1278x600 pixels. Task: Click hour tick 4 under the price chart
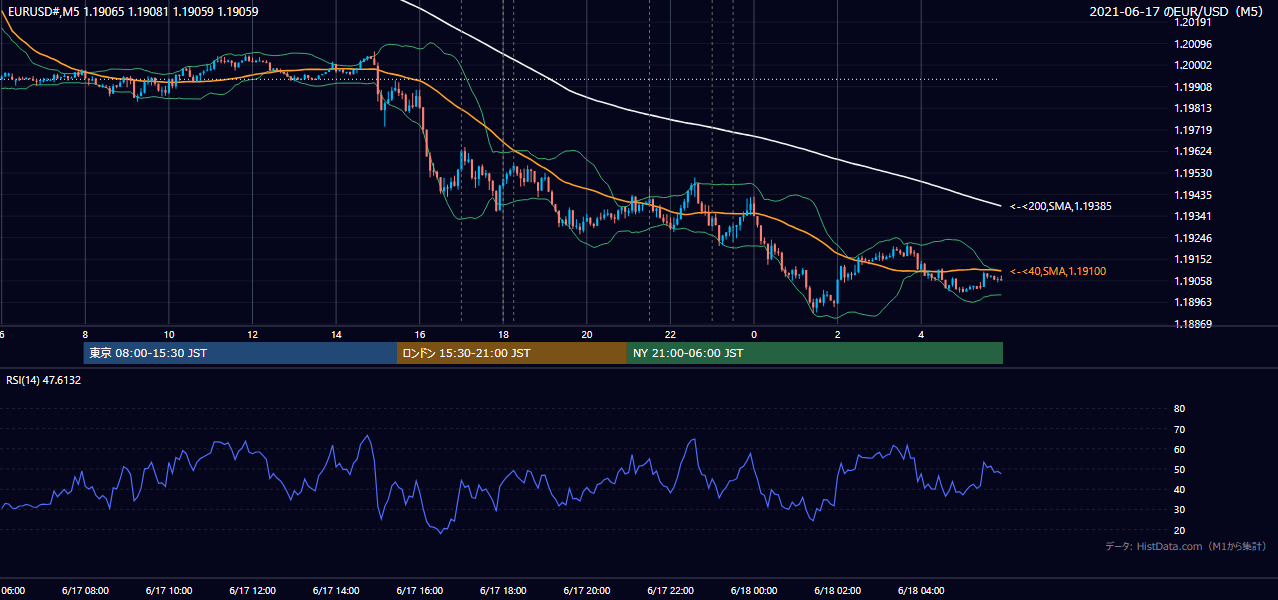coord(921,334)
